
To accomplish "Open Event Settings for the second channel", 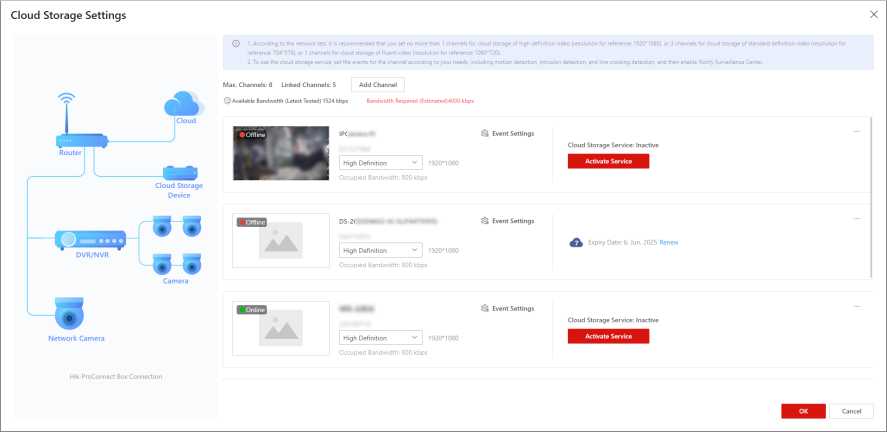I will point(508,221).
